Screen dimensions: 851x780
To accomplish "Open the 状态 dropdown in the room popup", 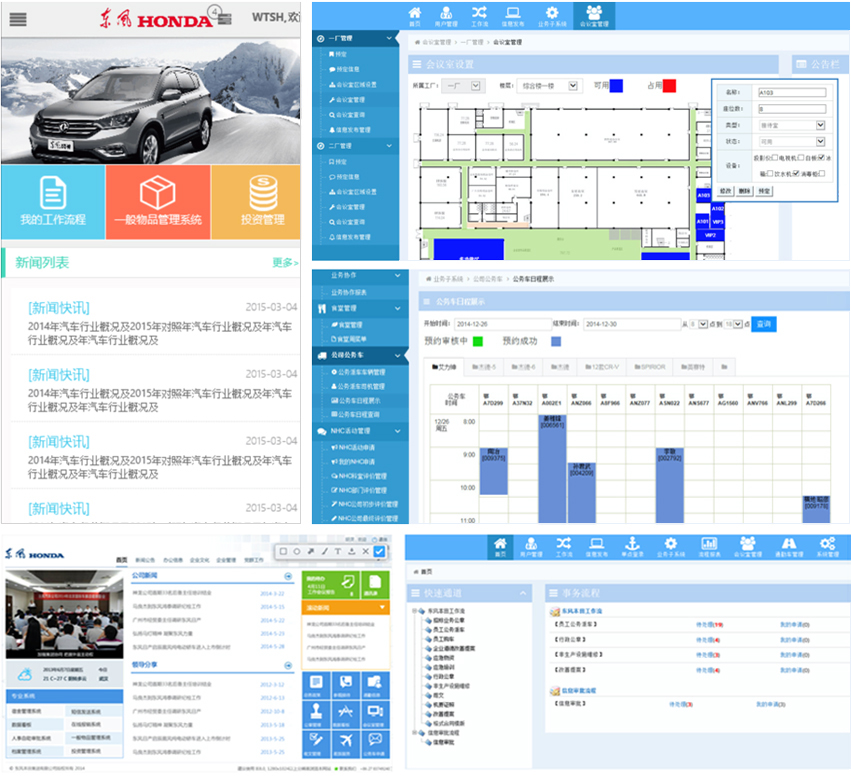I will (x=792, y=142).
